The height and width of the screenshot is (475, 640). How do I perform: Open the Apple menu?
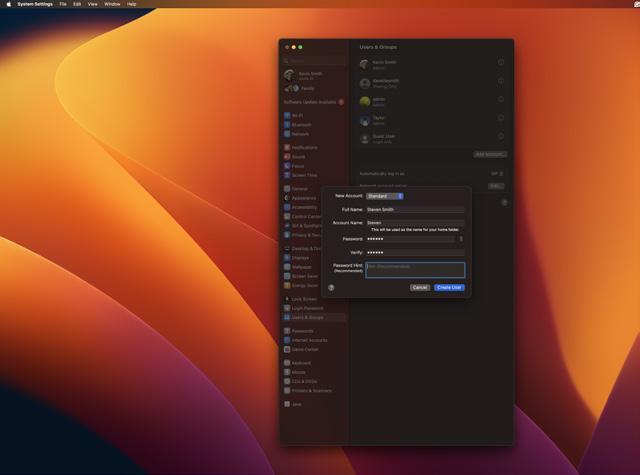[x=8, y=4]
